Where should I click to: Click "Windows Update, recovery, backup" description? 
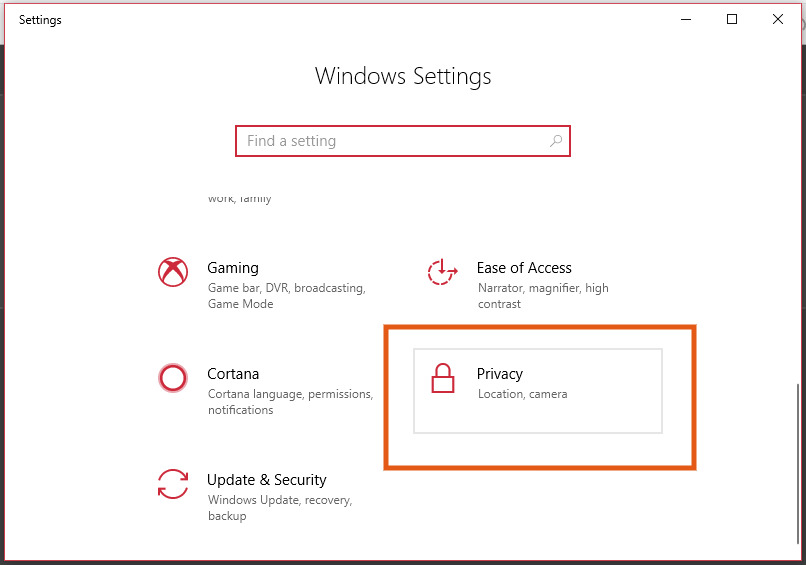click(280, 507)
